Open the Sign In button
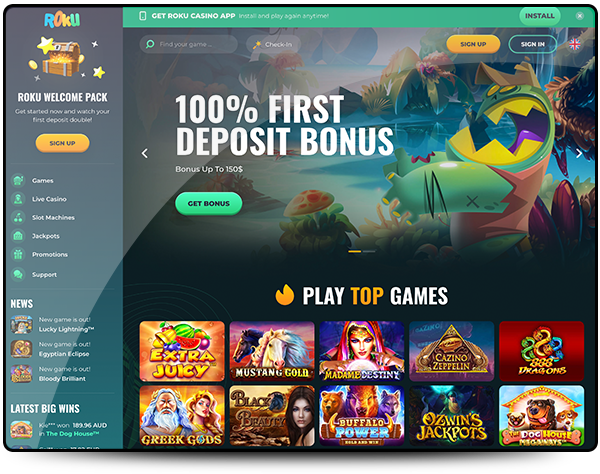The image size is (600, 474). [x=532, y=44]
